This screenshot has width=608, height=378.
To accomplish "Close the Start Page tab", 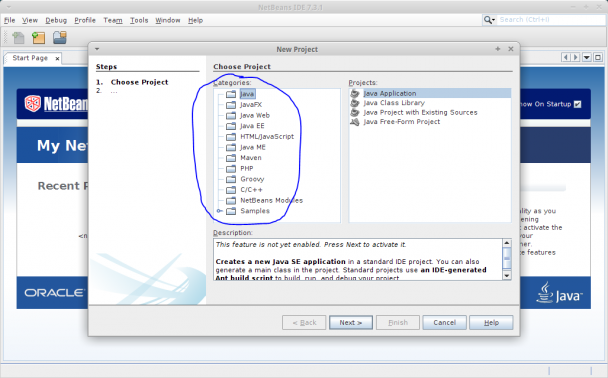I will tap(57, 59).
